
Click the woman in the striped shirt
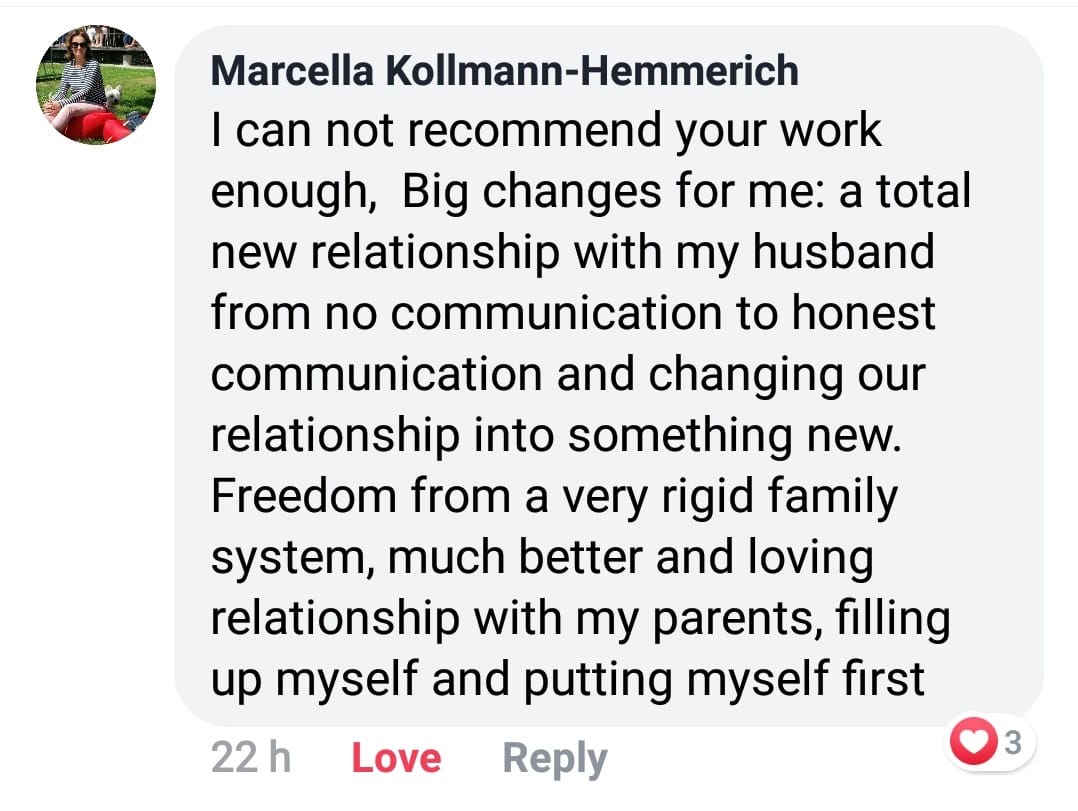[x=82, y=80]
